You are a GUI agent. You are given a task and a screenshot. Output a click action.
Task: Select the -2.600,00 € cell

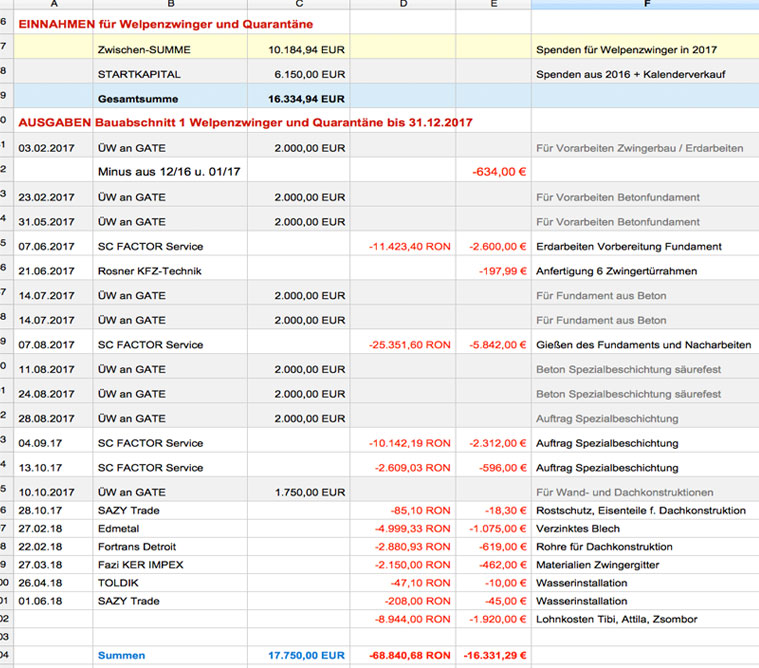coord(493,243)
